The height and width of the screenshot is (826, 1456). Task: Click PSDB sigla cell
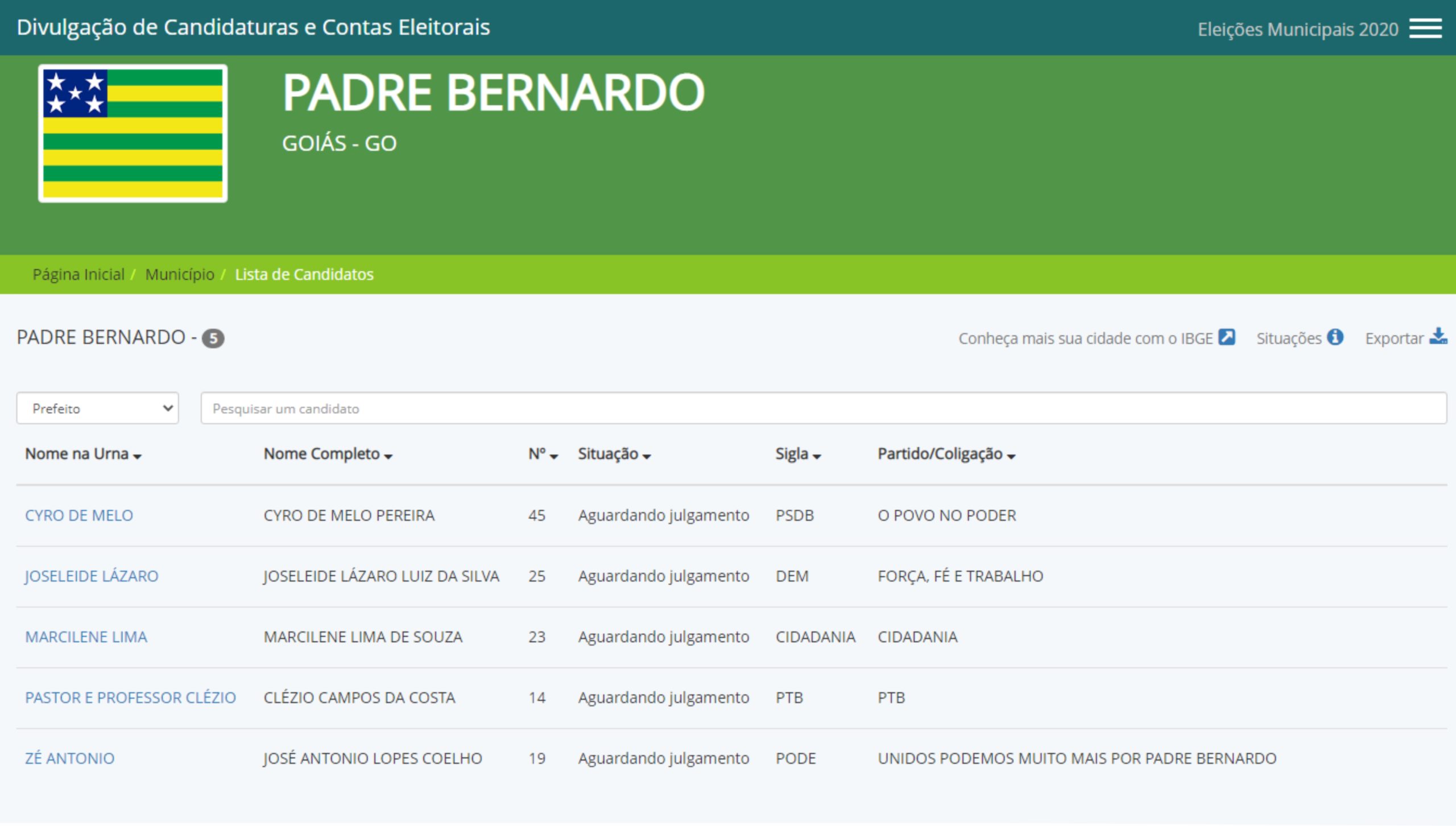click(x=795, y=515)
